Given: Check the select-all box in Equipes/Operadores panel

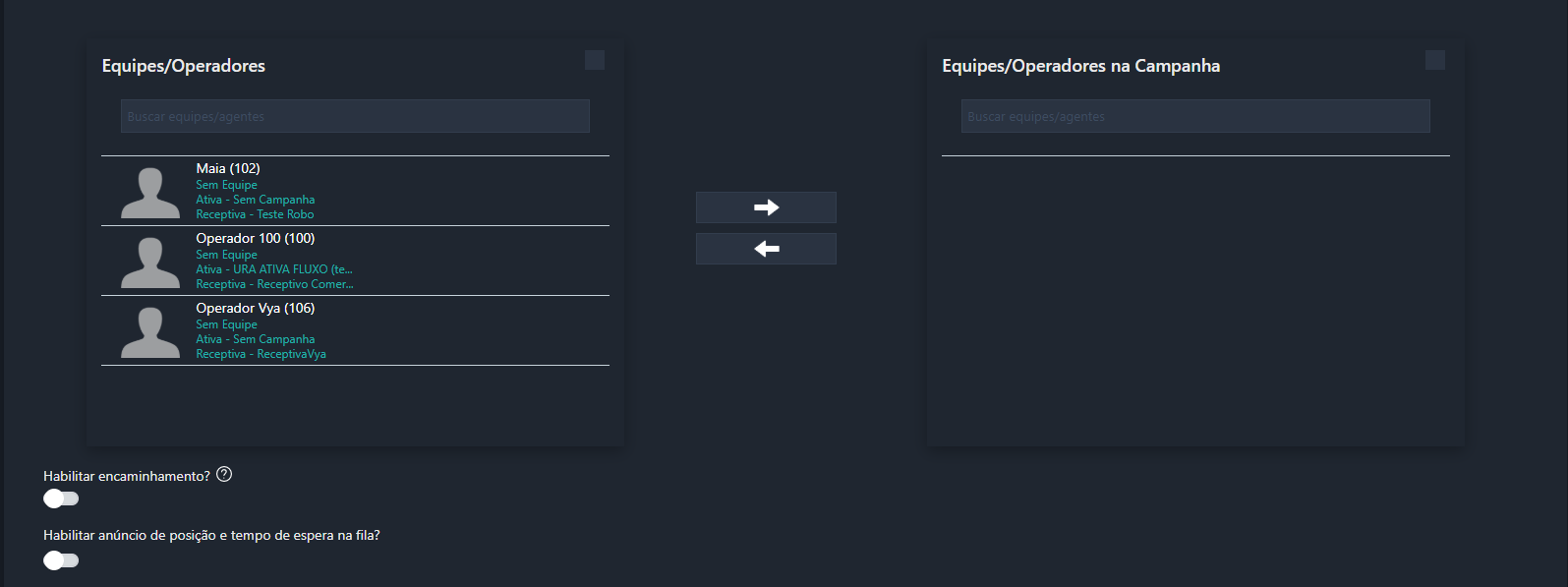Looking at the screenshot, I should pyautogui.click(x=595, y=60).
